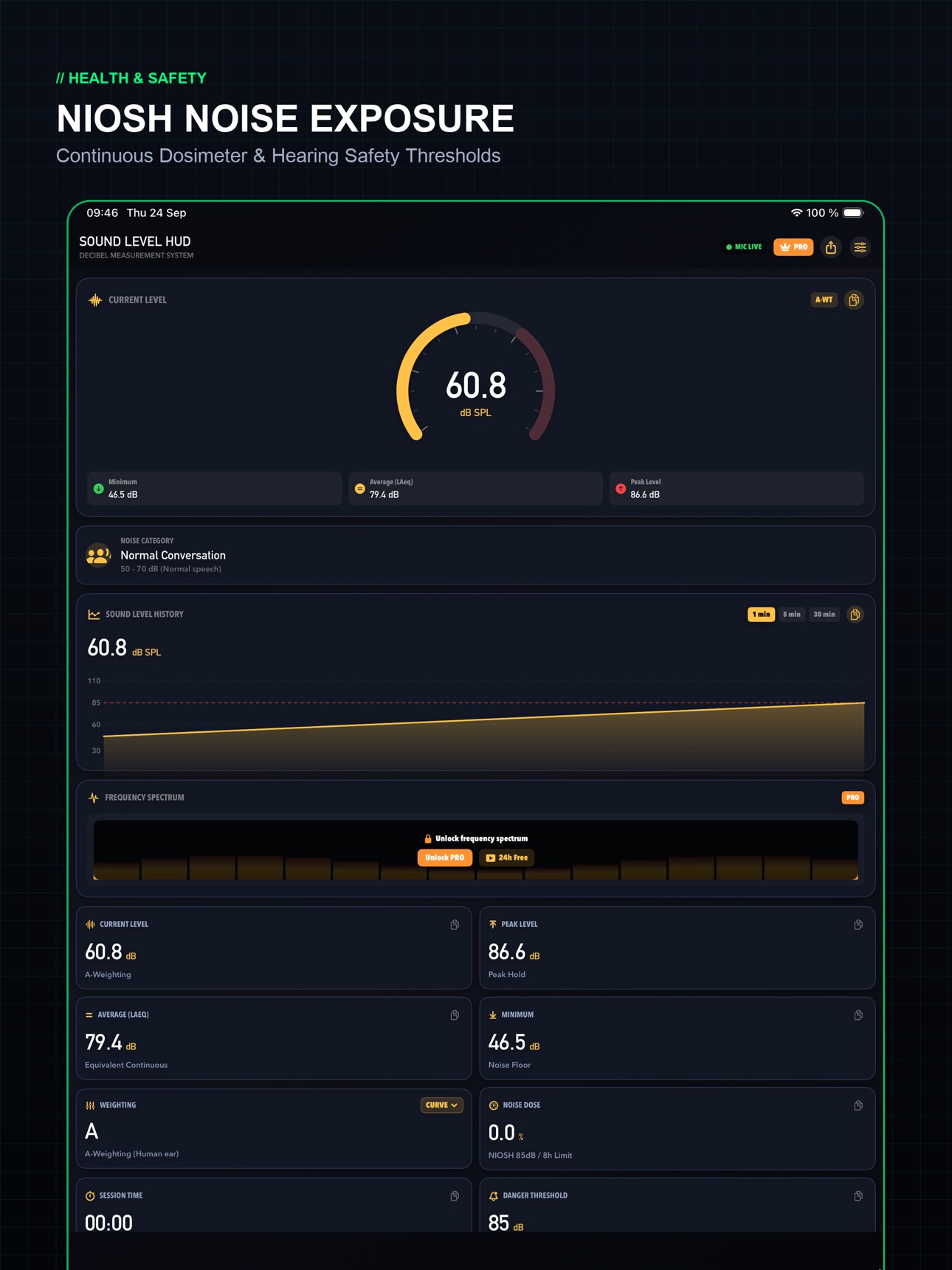Select the 1 min history tab
This screenshot has width=952, height=1270.
click(761, 614)
